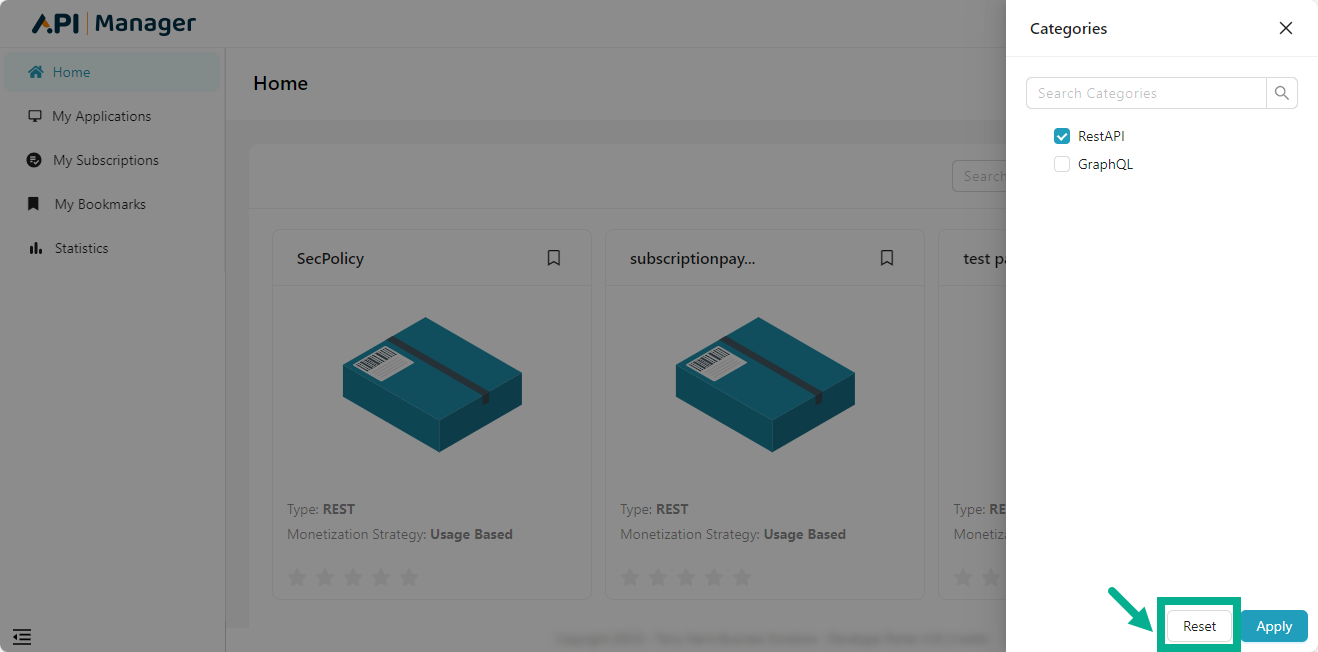Image resolution: width=1318 pixels, height=652 pixels.
Task: Apply the selected category filters
Action: coord(1273,625)
